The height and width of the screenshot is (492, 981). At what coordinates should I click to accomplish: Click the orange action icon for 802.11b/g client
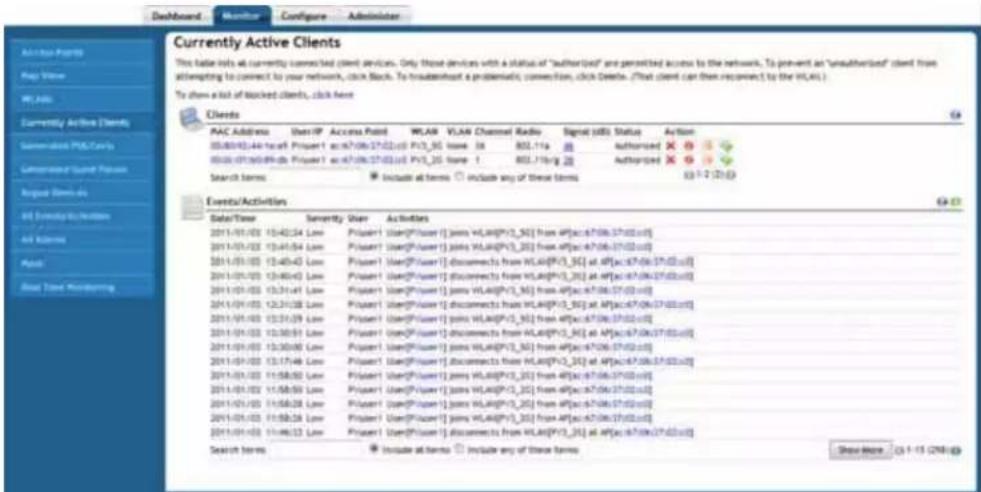710,160
